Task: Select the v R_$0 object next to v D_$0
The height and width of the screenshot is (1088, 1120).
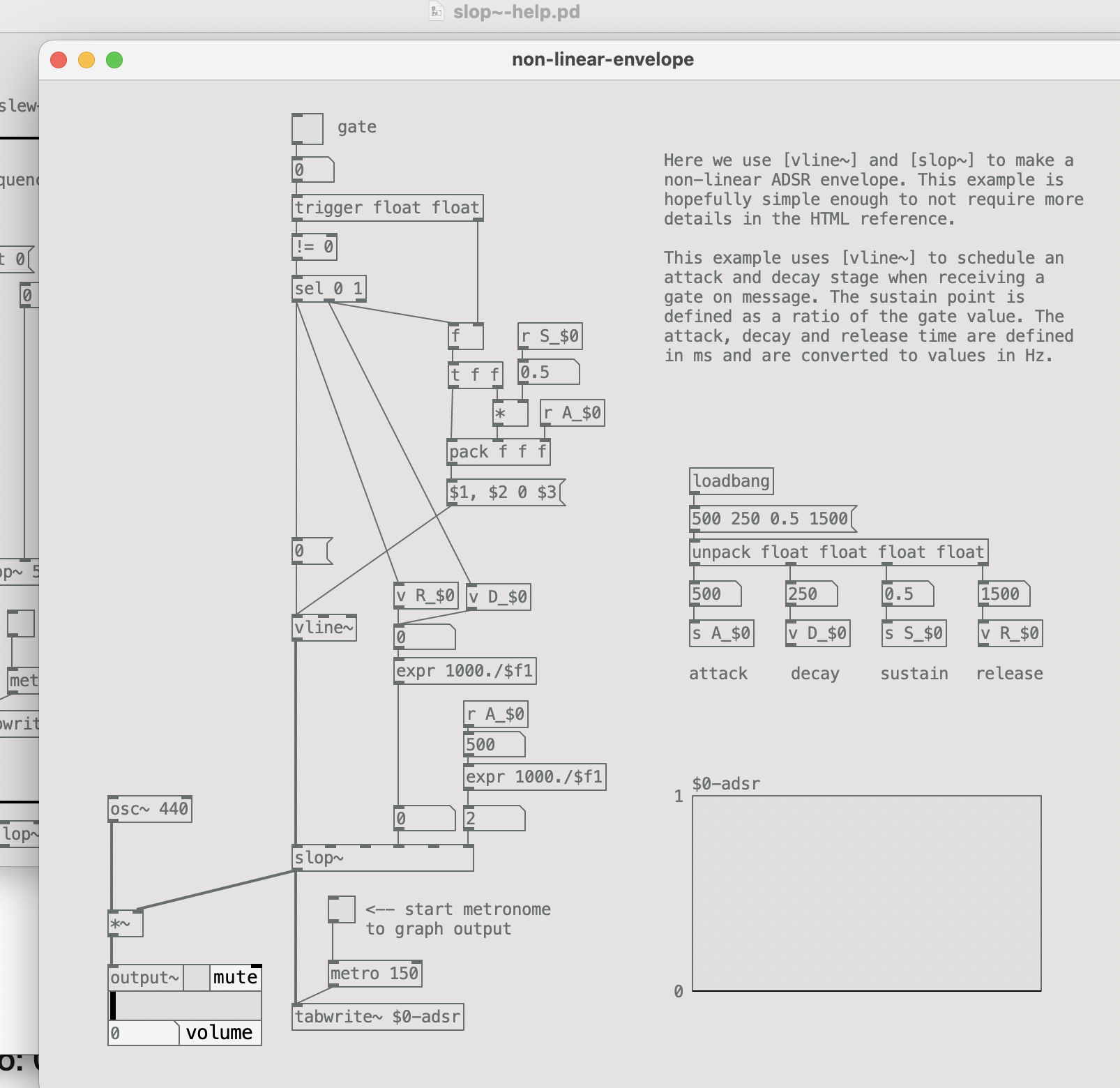Action: (x=426, y=596)
